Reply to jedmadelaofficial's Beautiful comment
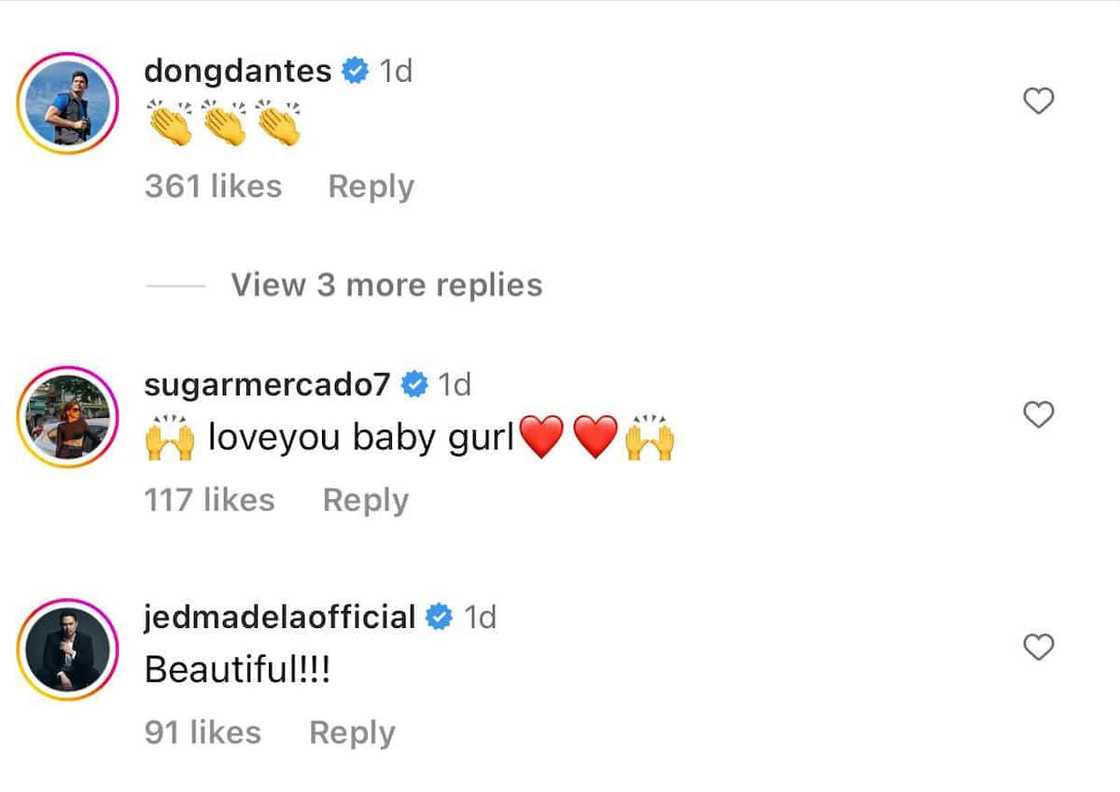 tap(352, 733)
